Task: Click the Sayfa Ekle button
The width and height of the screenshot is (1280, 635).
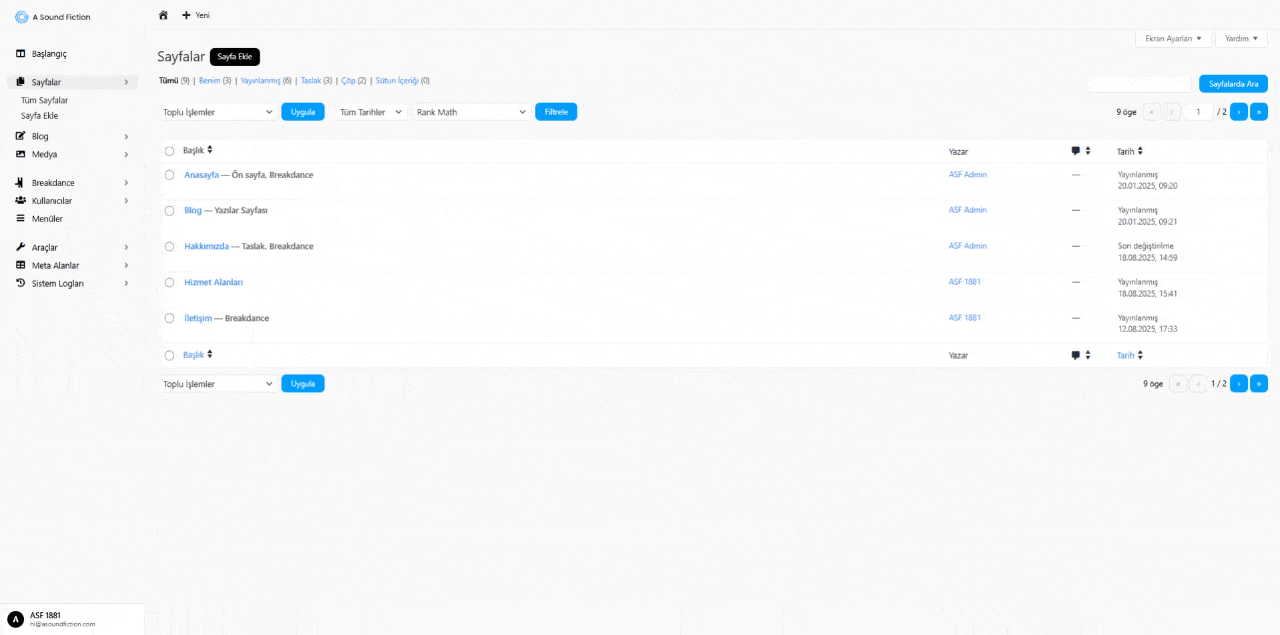Action: (x=235, y=57)
